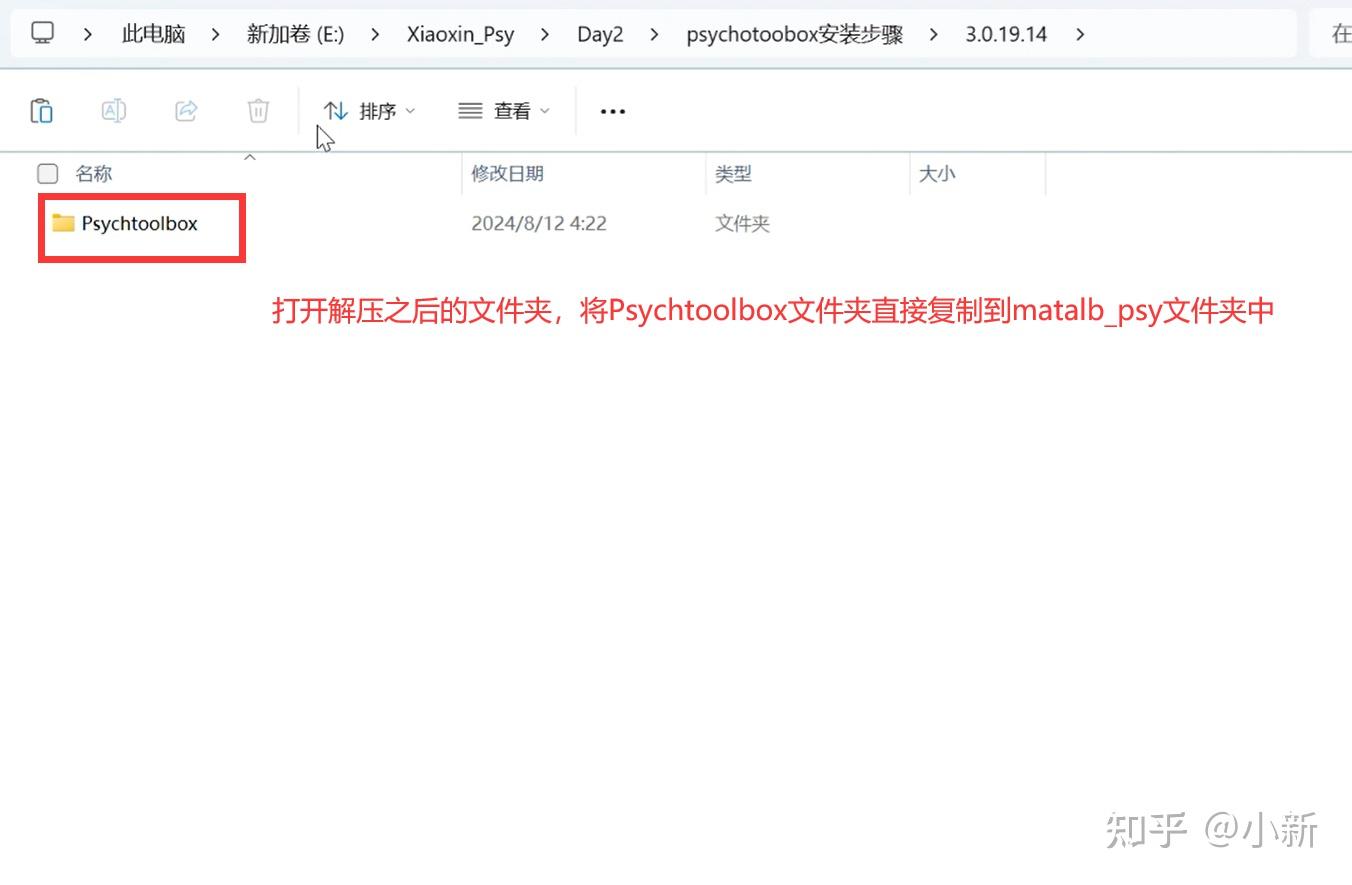Toggle the select-all checkbox above the file list
1352x885 pixels.
coord(47,173)
